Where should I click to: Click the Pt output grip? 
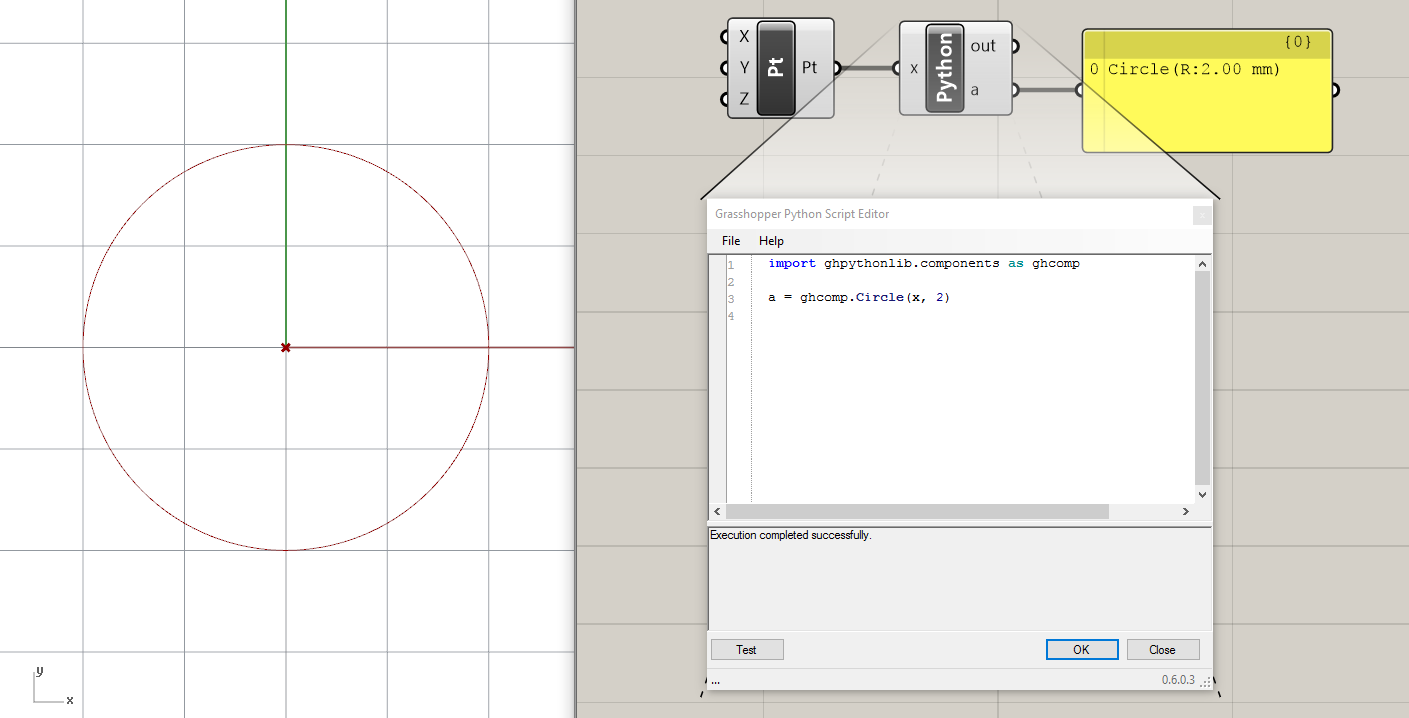click(x=838, y=67)
